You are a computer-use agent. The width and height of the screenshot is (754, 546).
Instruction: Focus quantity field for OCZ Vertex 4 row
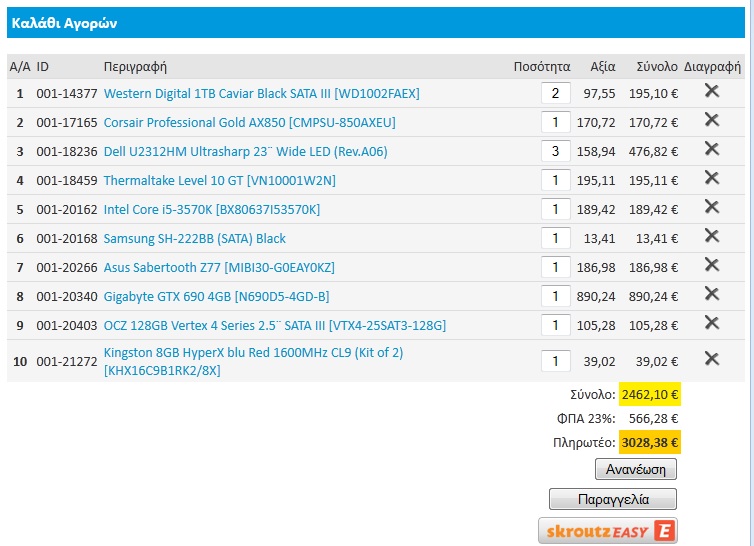pyautogui.click(x=555, y=325)
